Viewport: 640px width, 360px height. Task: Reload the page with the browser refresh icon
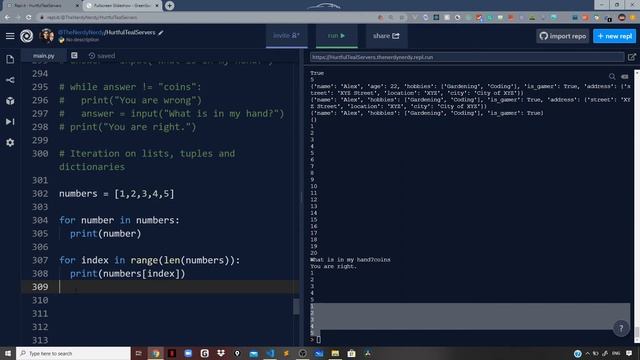pyautogui.click(x=28, y=18)
